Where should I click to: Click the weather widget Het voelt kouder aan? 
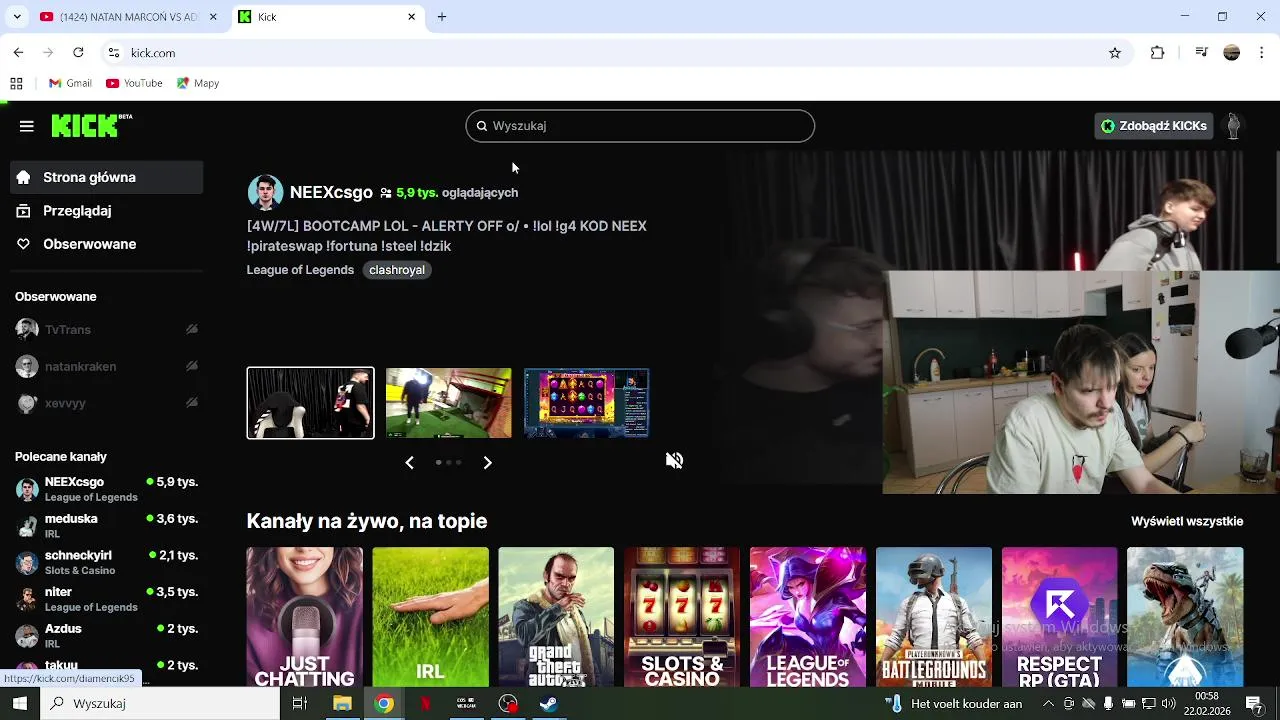tap(955, 704)
